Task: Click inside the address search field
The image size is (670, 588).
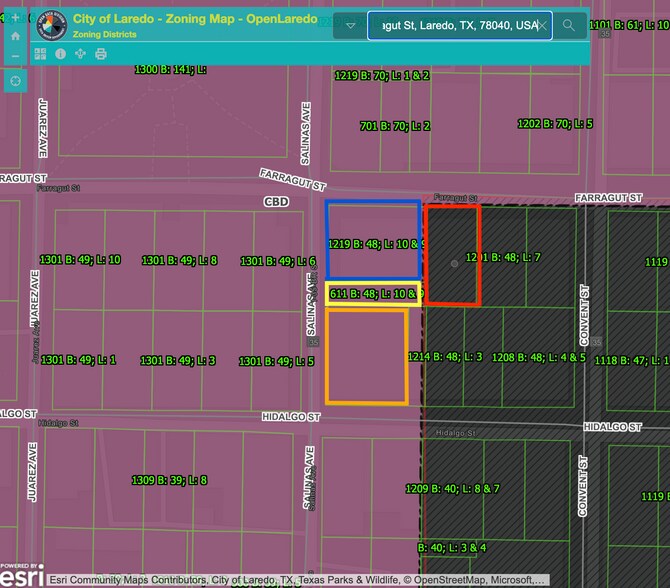Action: pos(450,26)
